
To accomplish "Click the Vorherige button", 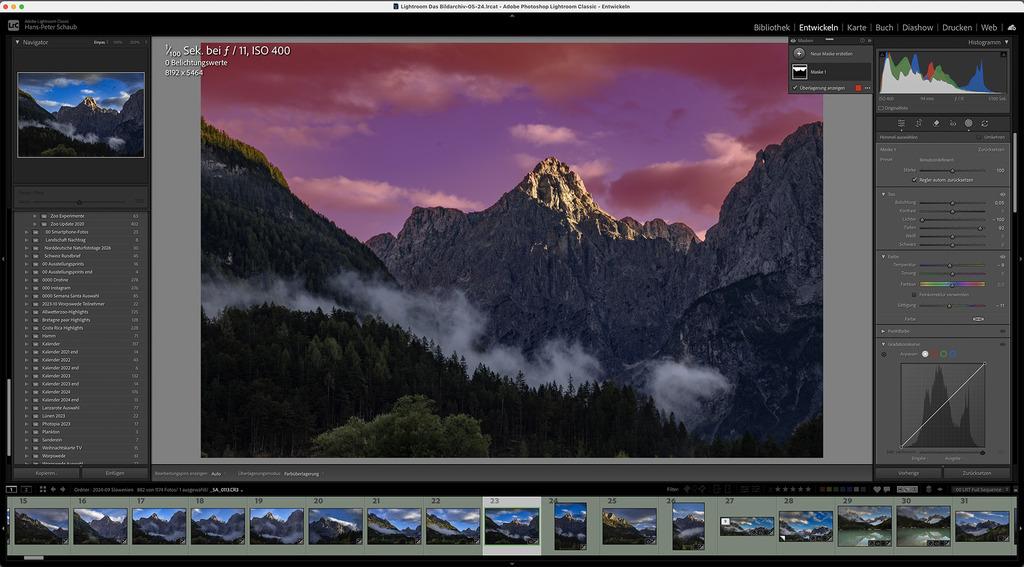I will coord(908,473).
